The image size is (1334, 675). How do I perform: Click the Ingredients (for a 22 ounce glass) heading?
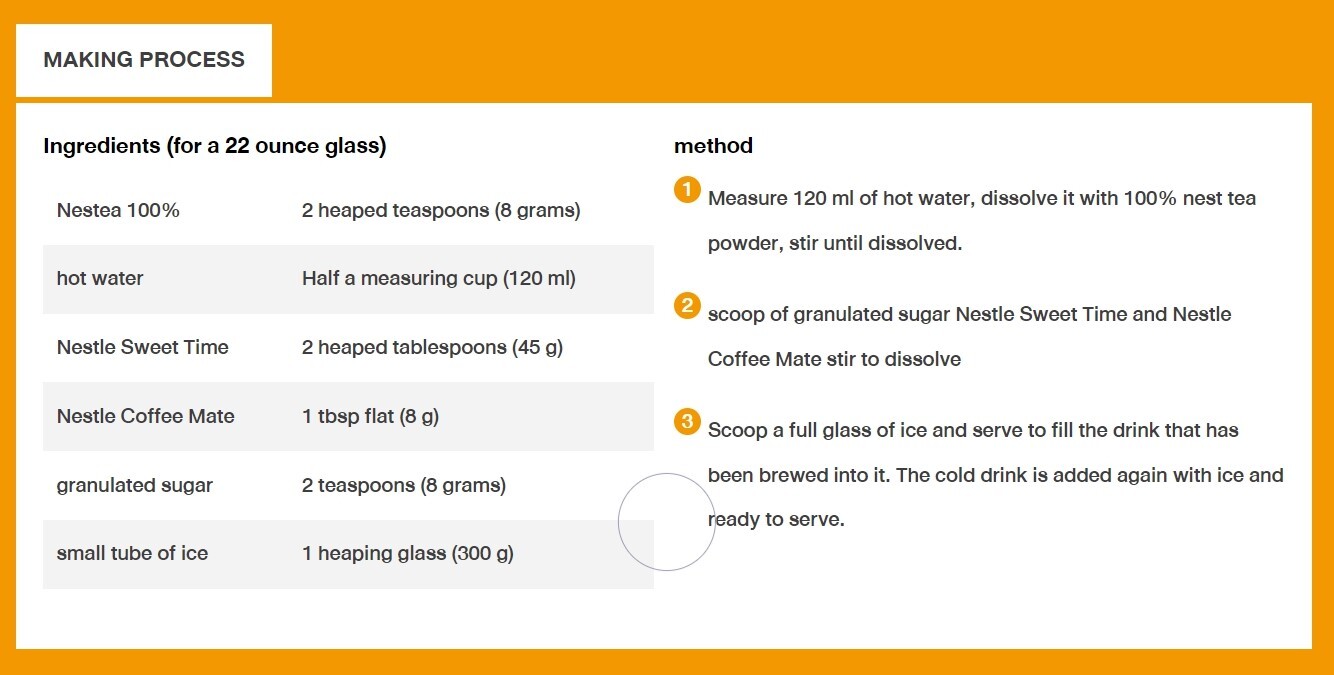click(x=215, y=146)
